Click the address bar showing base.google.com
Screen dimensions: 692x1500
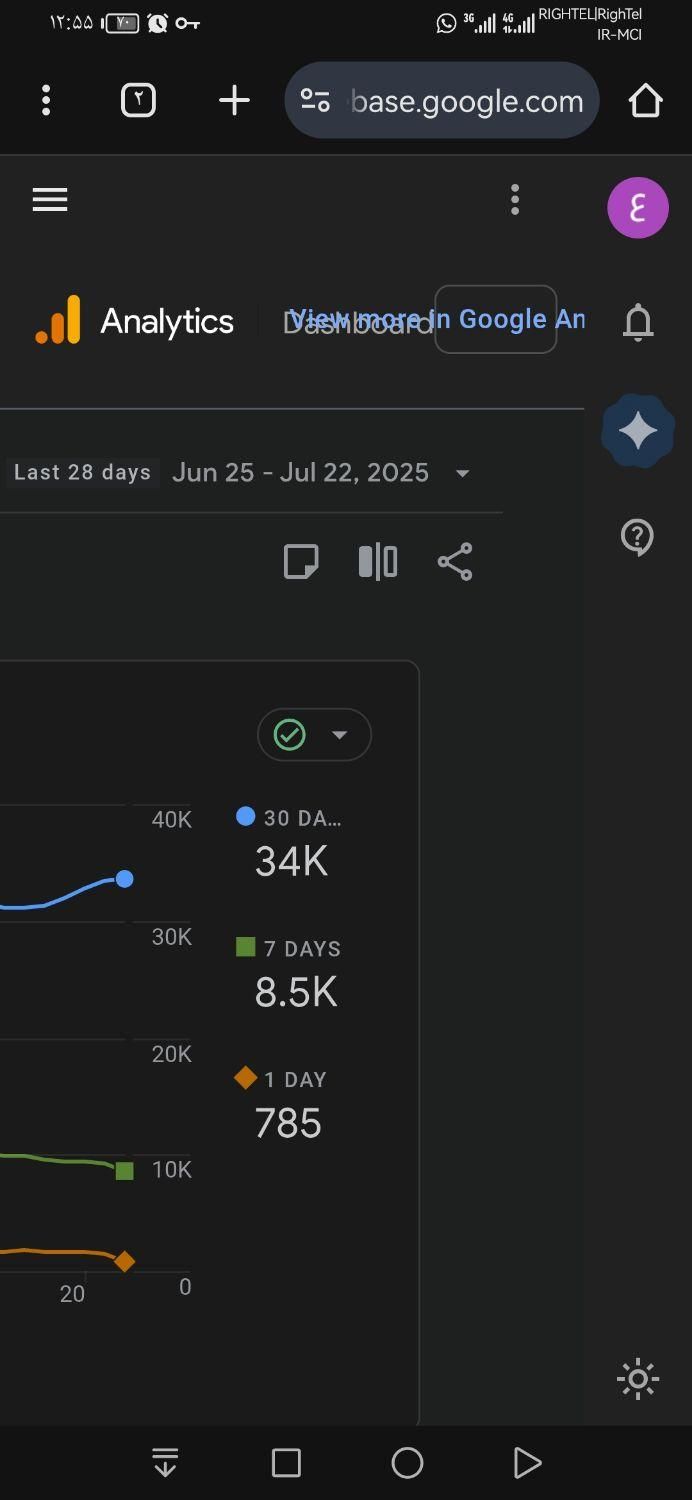tap(442, 100)
